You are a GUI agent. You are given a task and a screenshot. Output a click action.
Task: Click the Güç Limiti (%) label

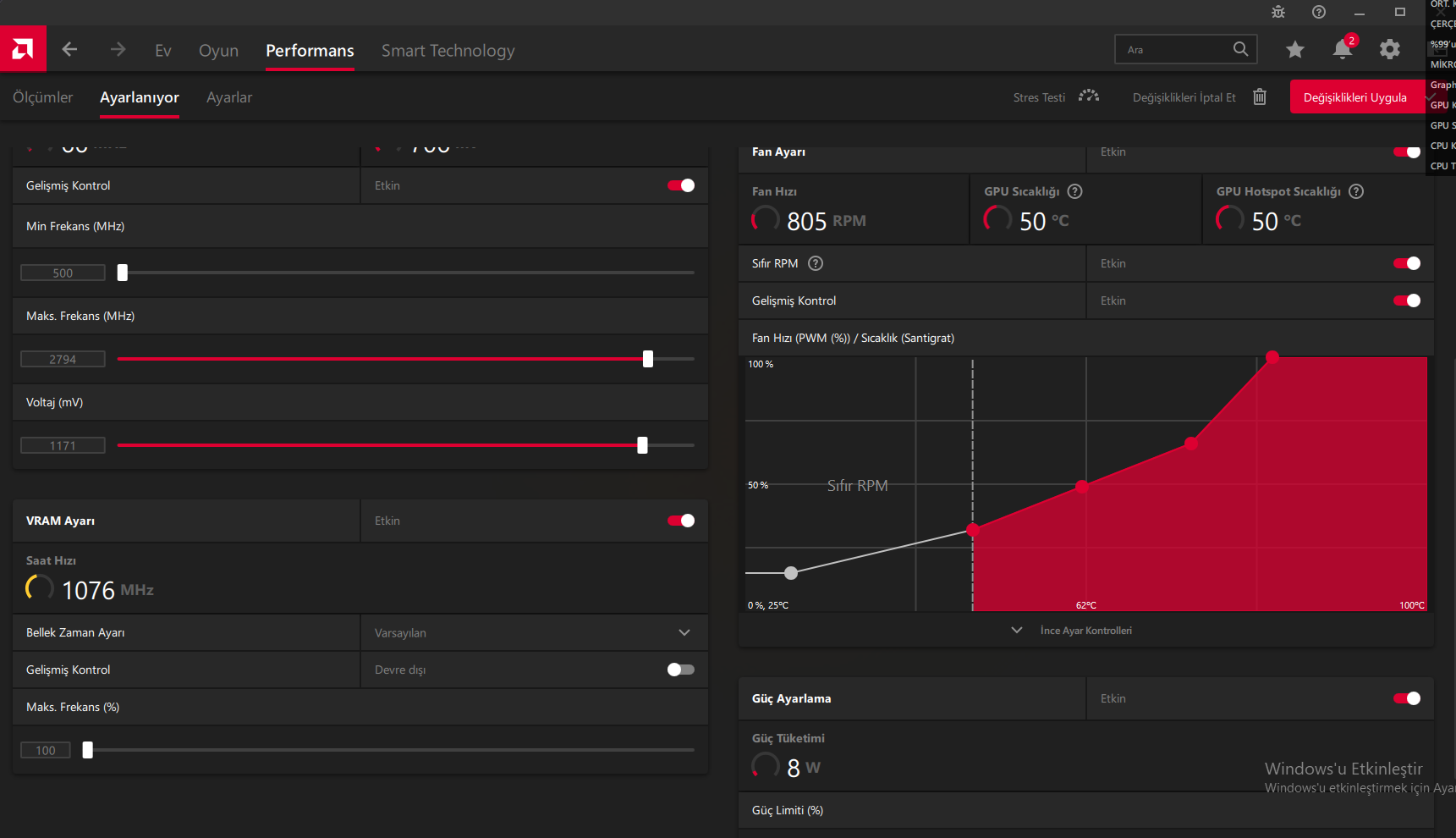[788, 810]
